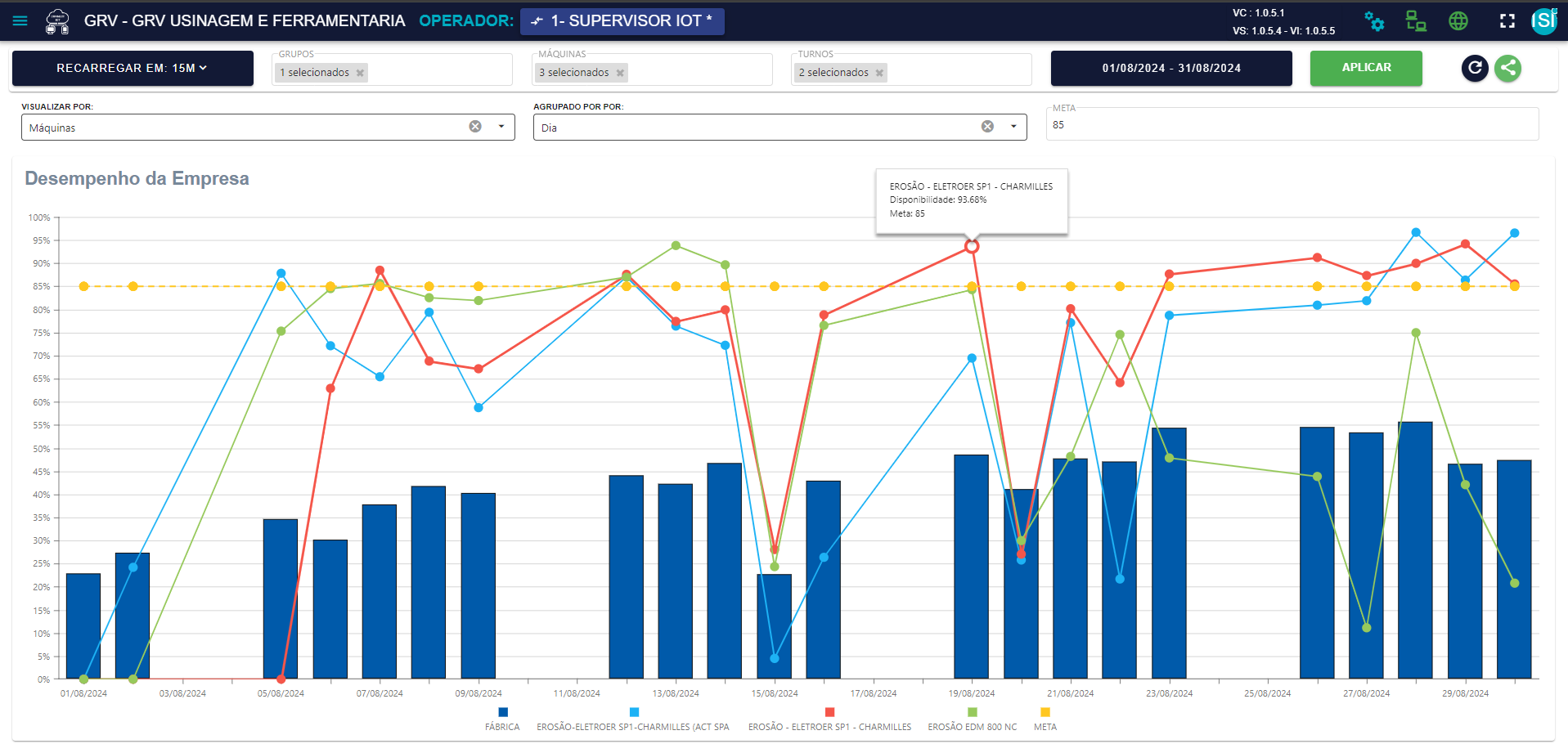Click the META value input field
Viewport: 1568px width, 744px height.
pyautogui.click(x=1292, y=124)
